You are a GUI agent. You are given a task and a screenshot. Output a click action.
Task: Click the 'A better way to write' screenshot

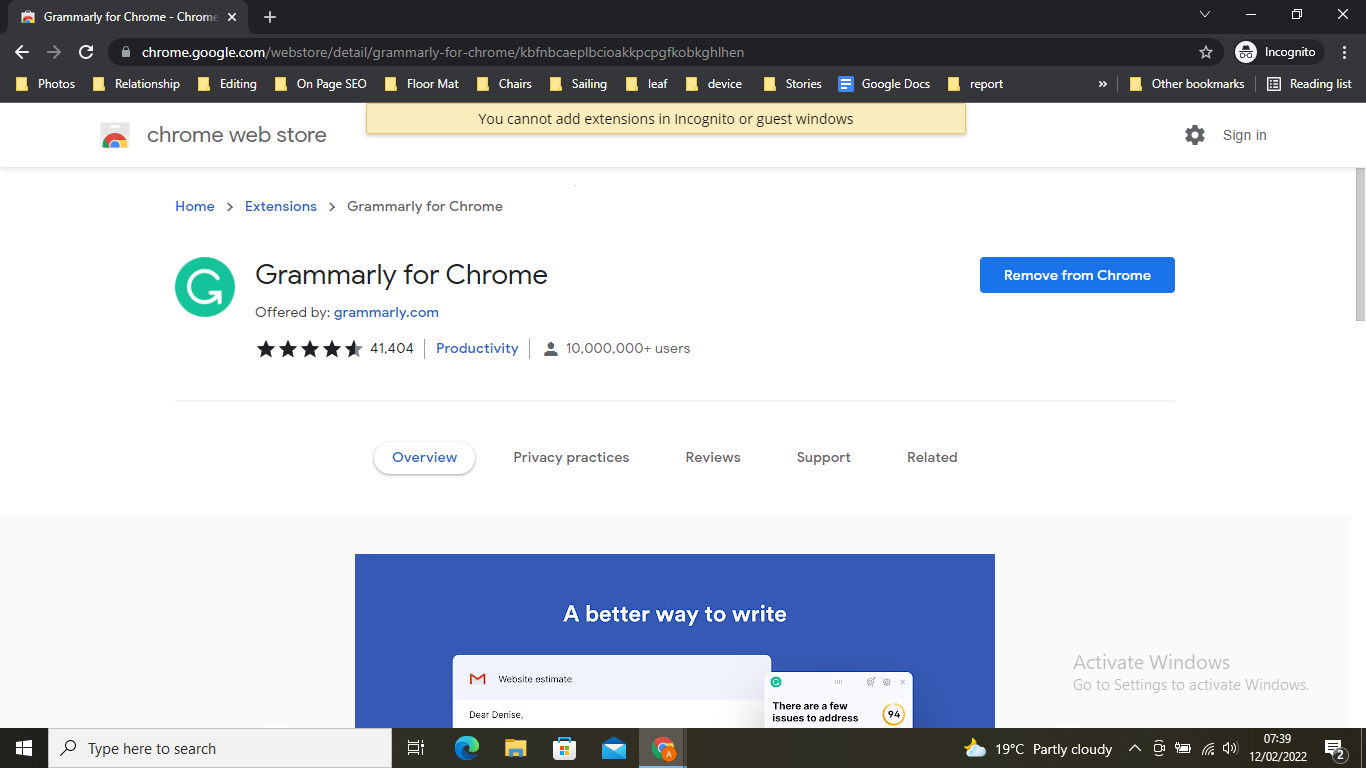(675, 641)
